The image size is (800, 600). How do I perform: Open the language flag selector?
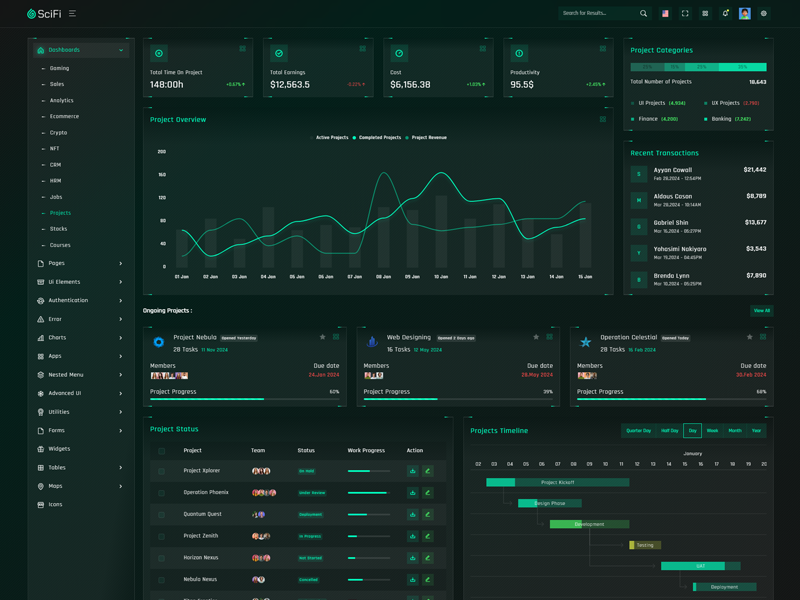pyautogui.click(x=665, y=14)
